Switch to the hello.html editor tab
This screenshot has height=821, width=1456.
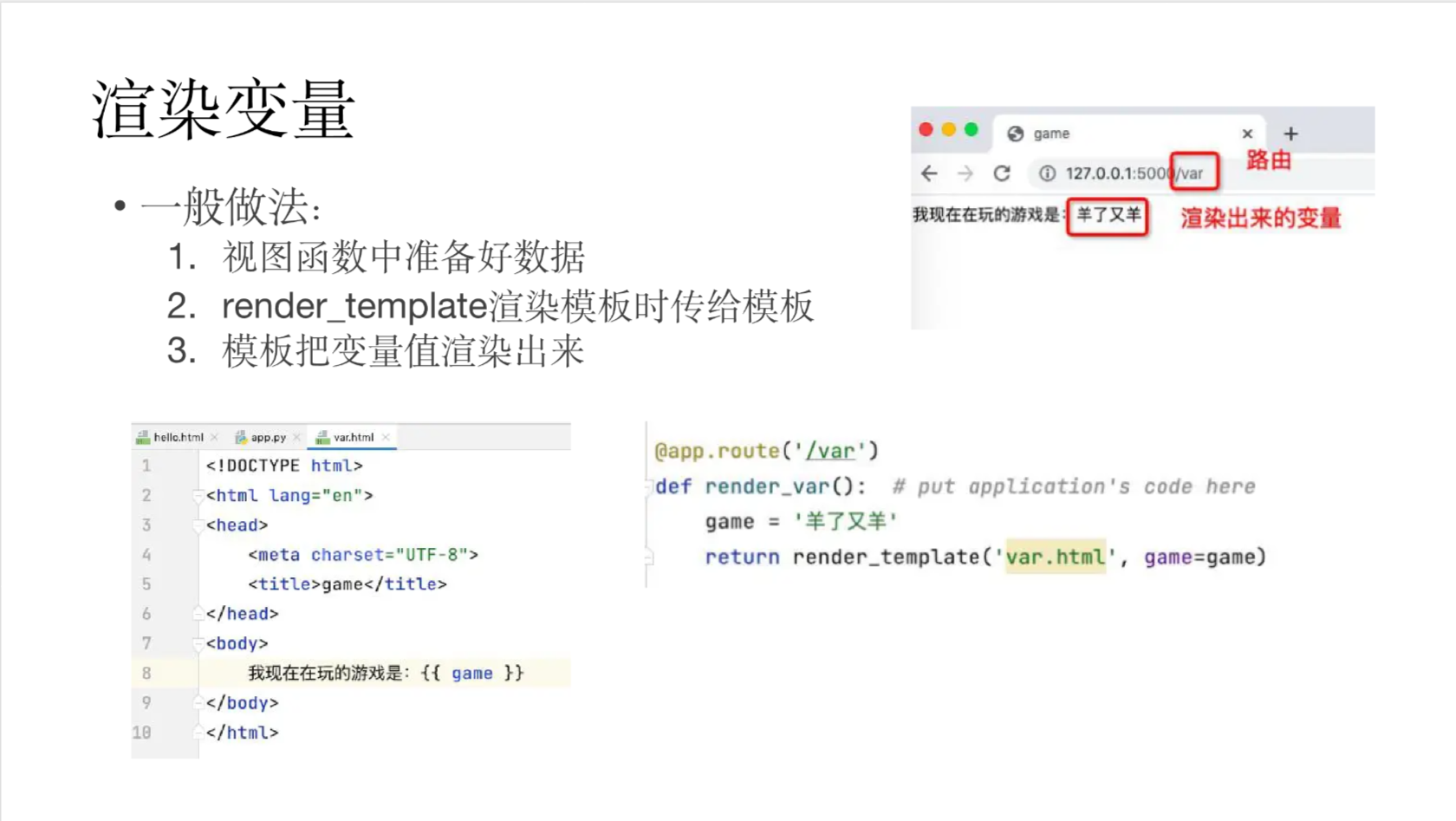point(178,437)
